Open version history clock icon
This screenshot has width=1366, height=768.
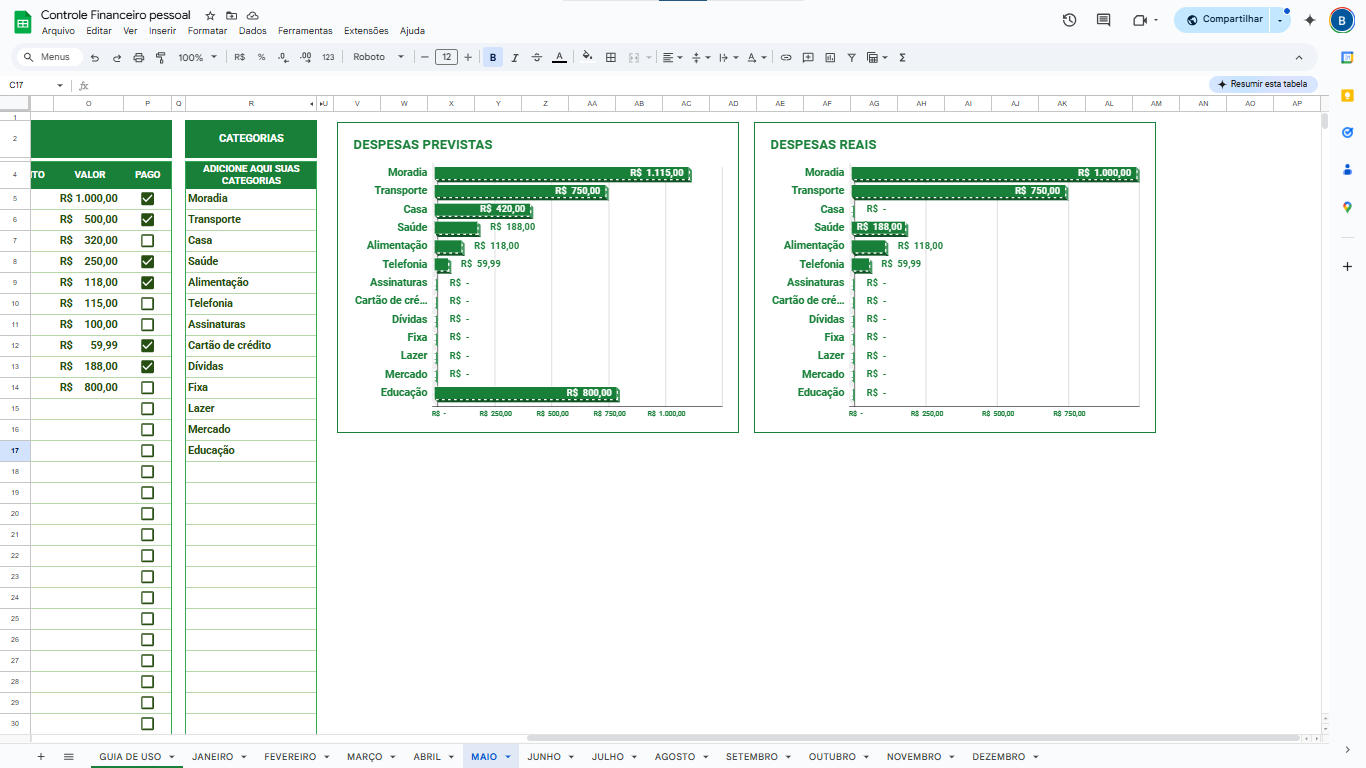tap(1069, 20)
